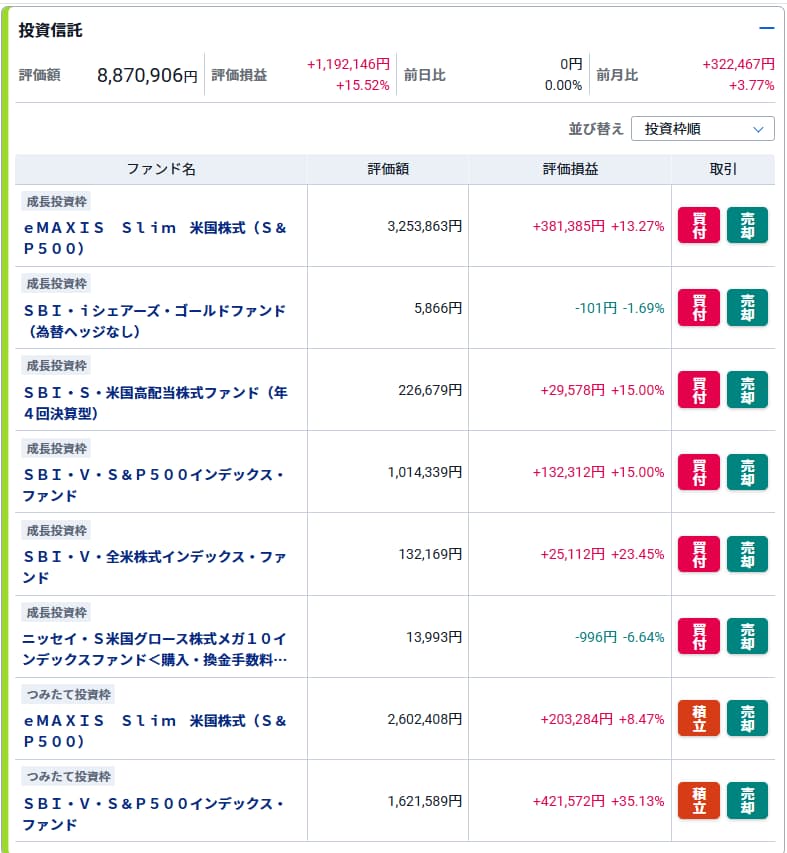787x853 pixels.
Task: Click 積立 for つみたて投資枠 SBI・V・S&P500
Action: click(698, 800)
